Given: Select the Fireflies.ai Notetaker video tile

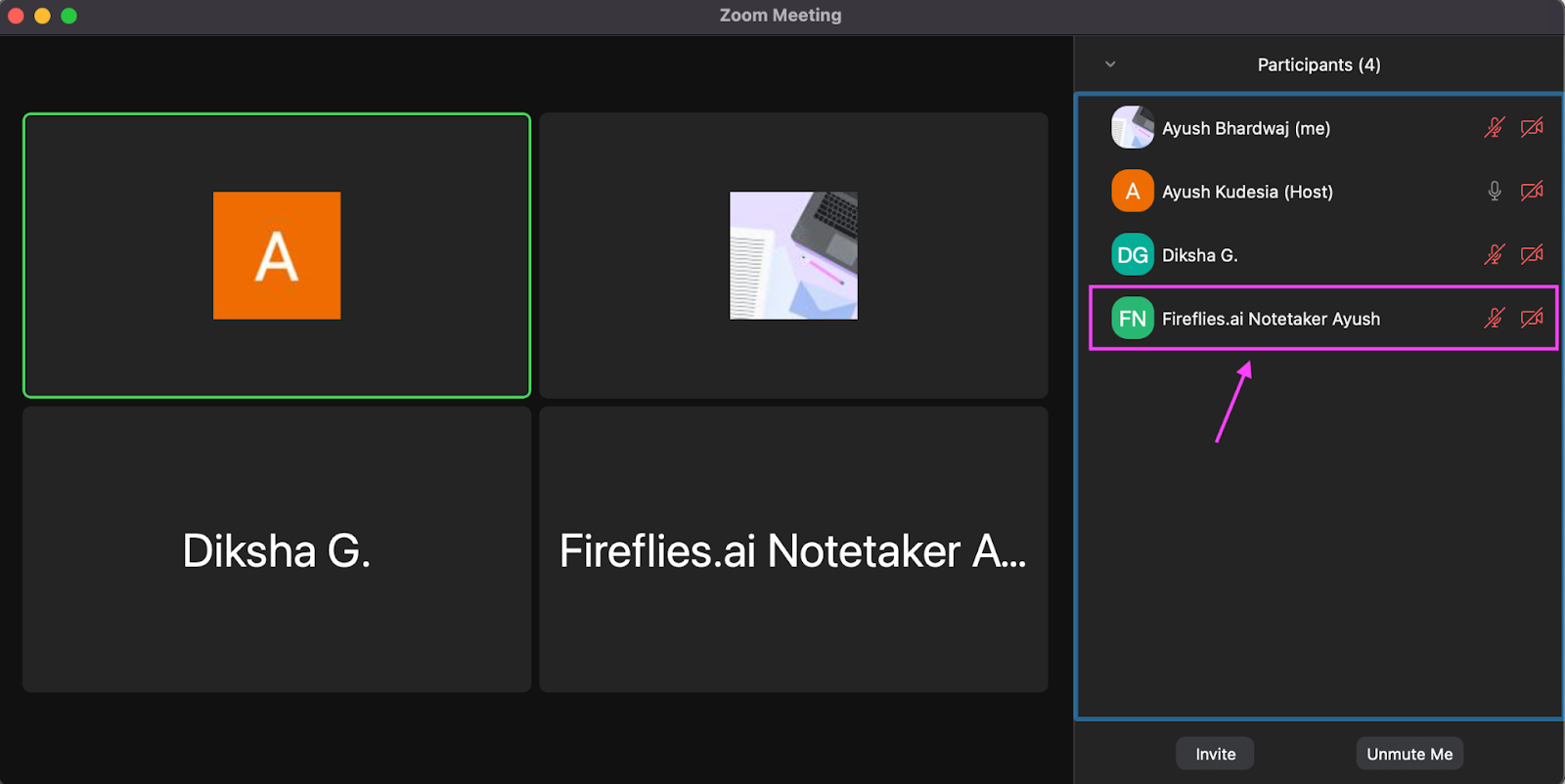Looking at the screenshot, I should [793, 549].
